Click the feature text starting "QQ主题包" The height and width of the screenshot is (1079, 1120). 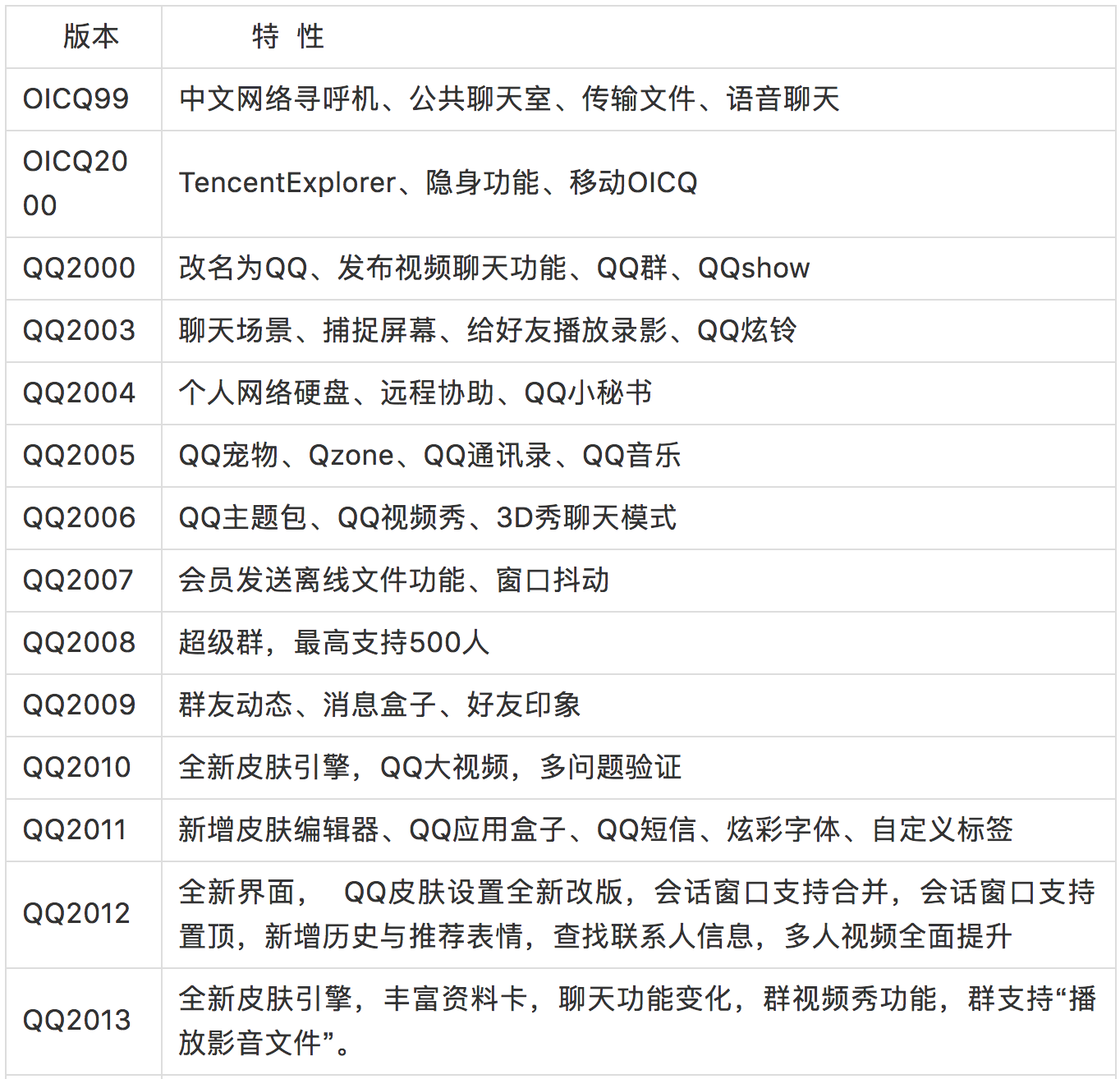tap(428, 517)
